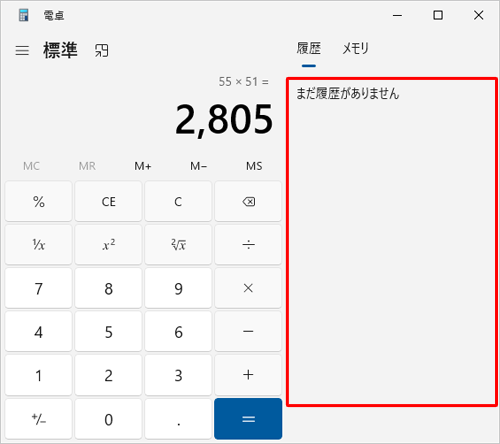Click the calculator app icon in title bar

[23, 15]
